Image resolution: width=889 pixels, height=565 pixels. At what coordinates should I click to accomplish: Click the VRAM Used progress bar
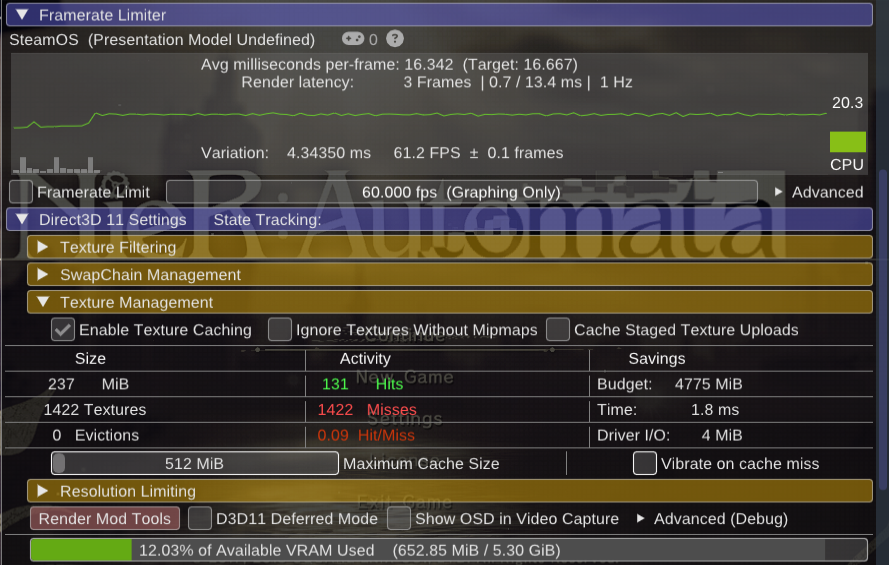click(448, 550)
